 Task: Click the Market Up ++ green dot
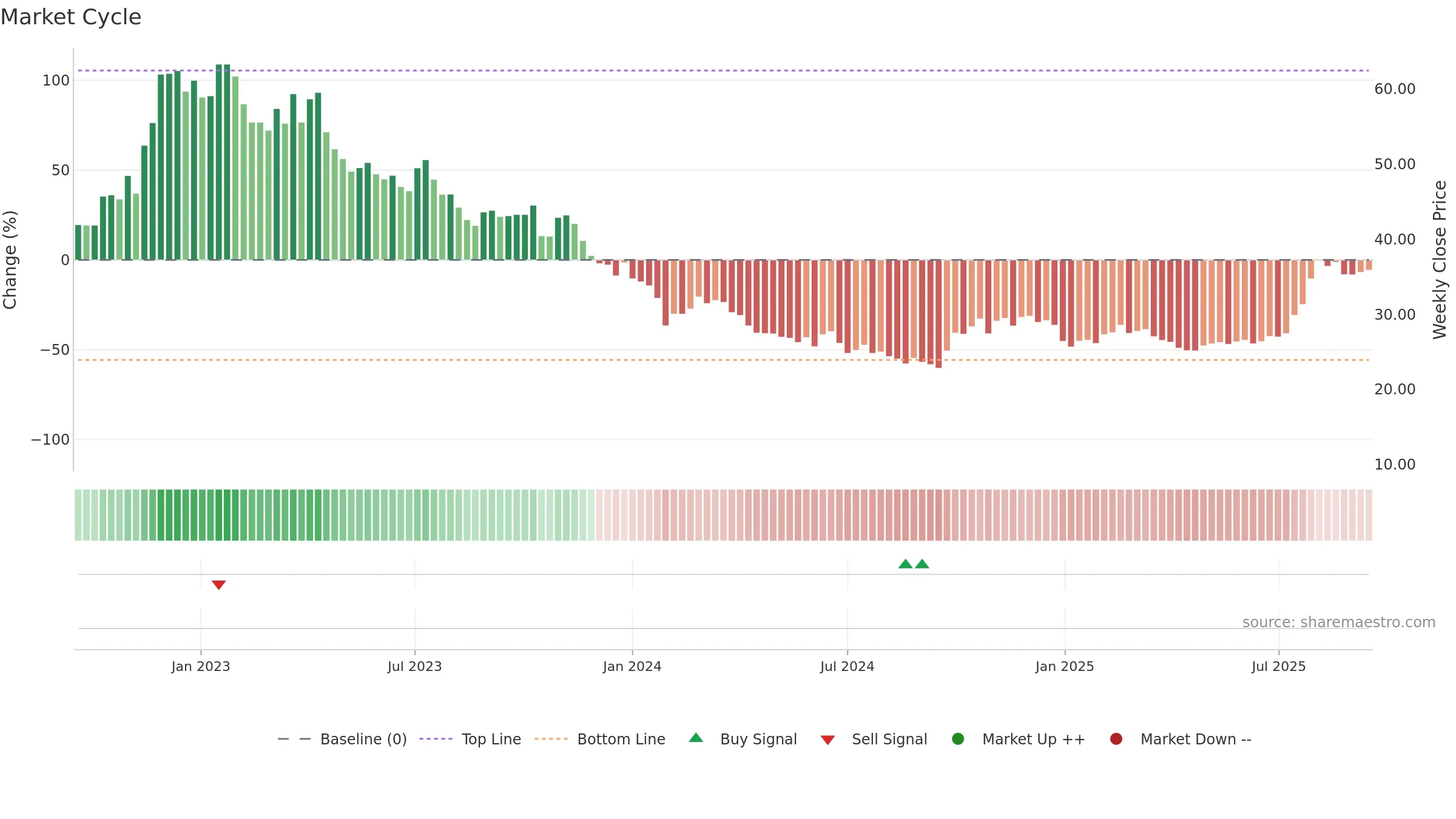tap(958, 739)
